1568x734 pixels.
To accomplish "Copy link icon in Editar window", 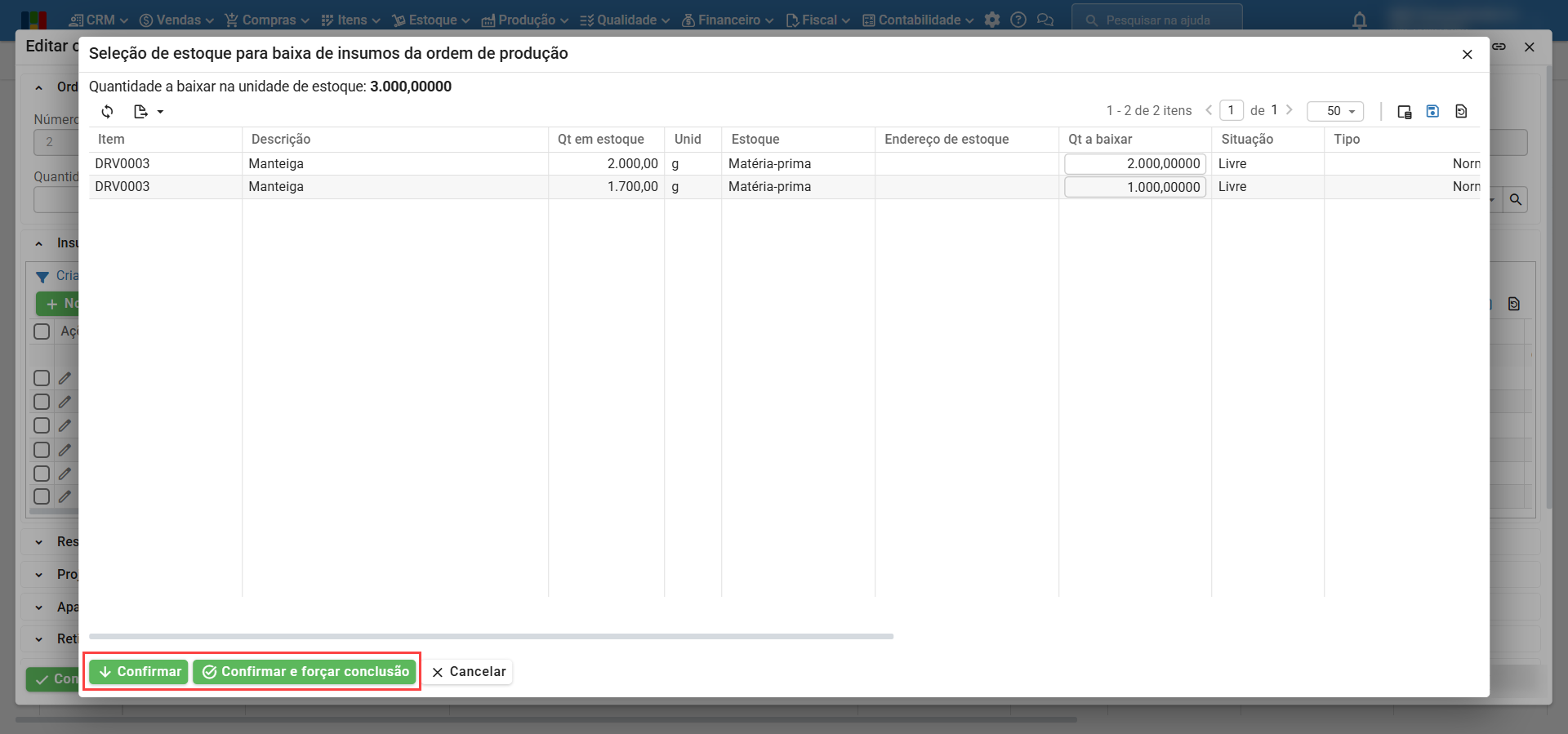I will [x=1499, y=47].
